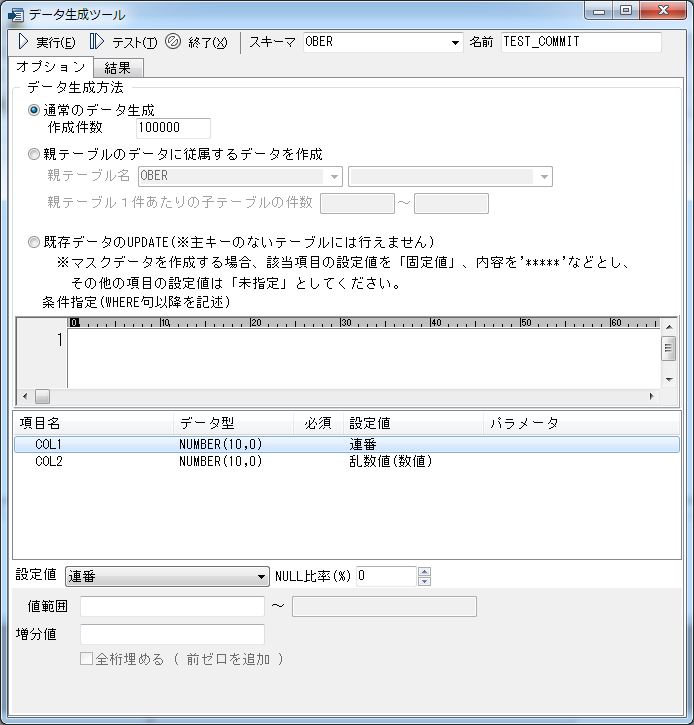Increase NULL比率 with the up spinner arrow
The width and height of the screenshot is (694, 725).
tap(424, 571)
